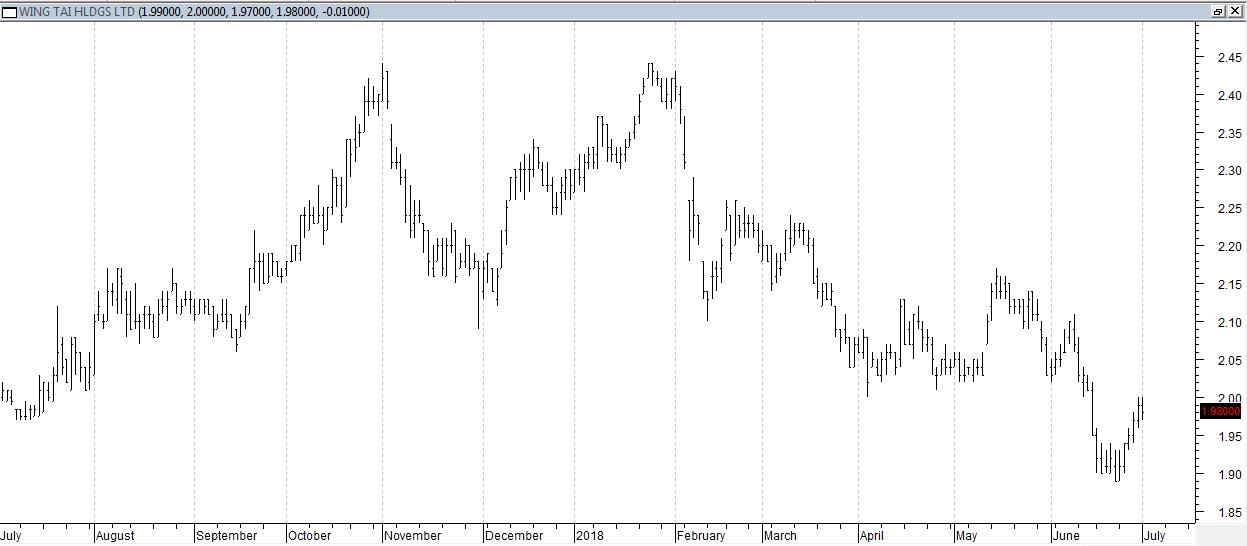Select the 2.05 price axis label
This screenshot has width=1247, height=546.
point(1230,360)
